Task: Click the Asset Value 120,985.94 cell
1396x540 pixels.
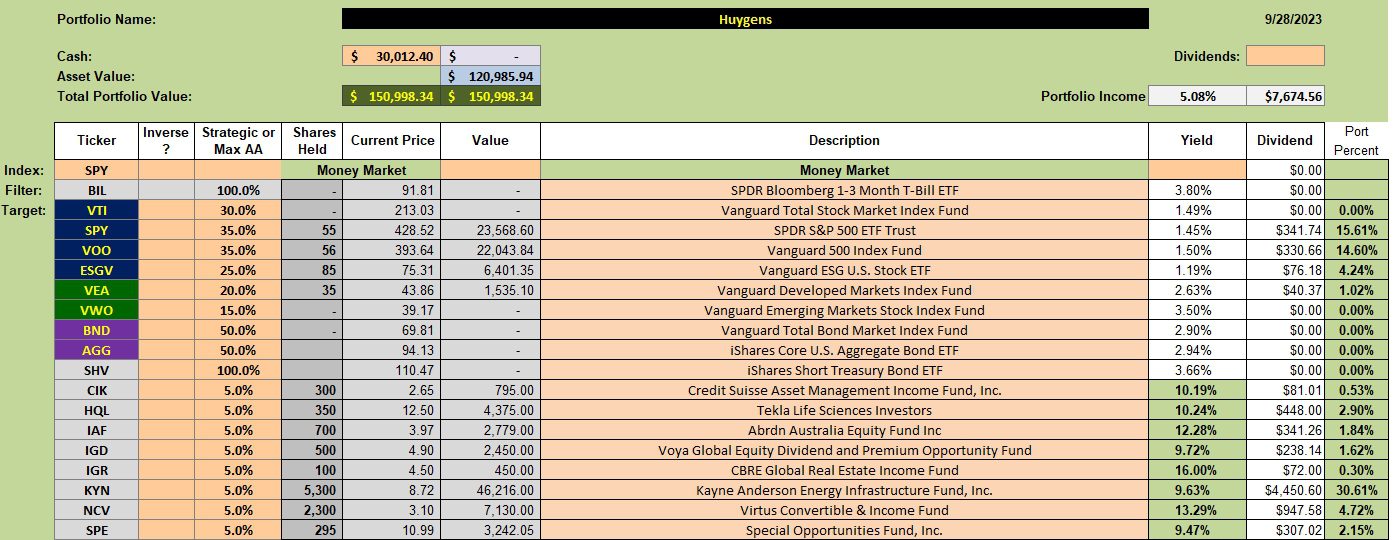Action: point(490,77)
